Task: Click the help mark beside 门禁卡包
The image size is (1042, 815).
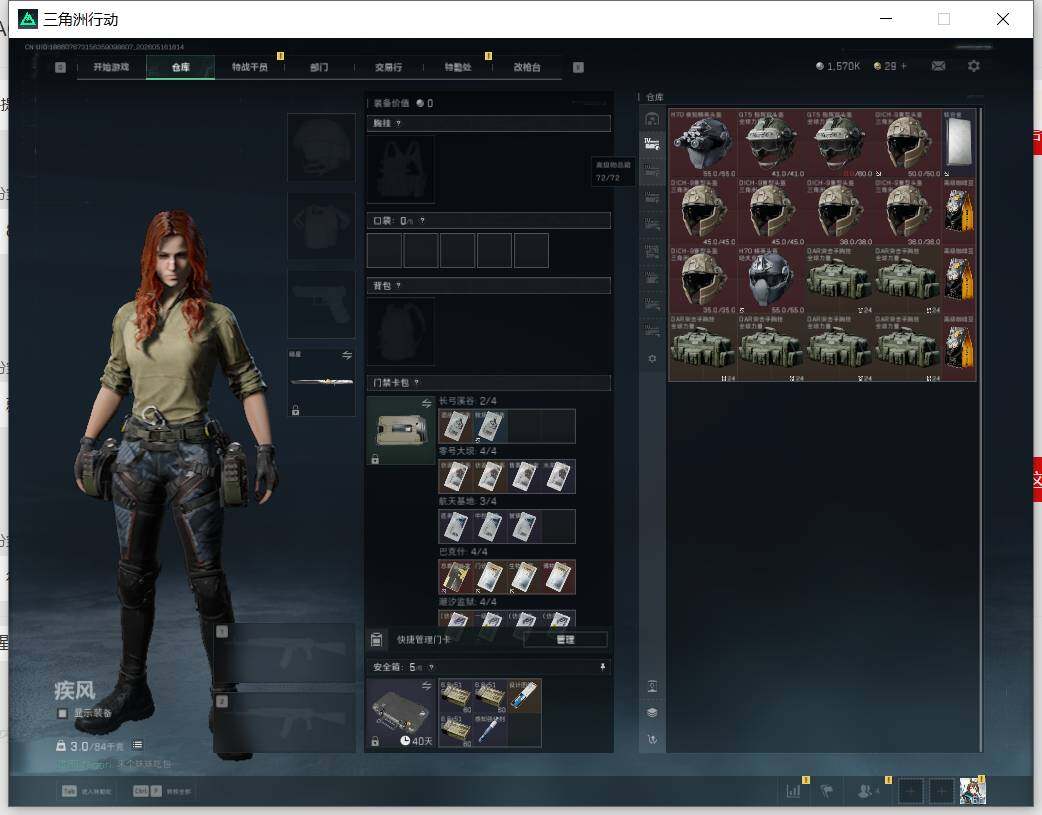Action: [417, 383]
